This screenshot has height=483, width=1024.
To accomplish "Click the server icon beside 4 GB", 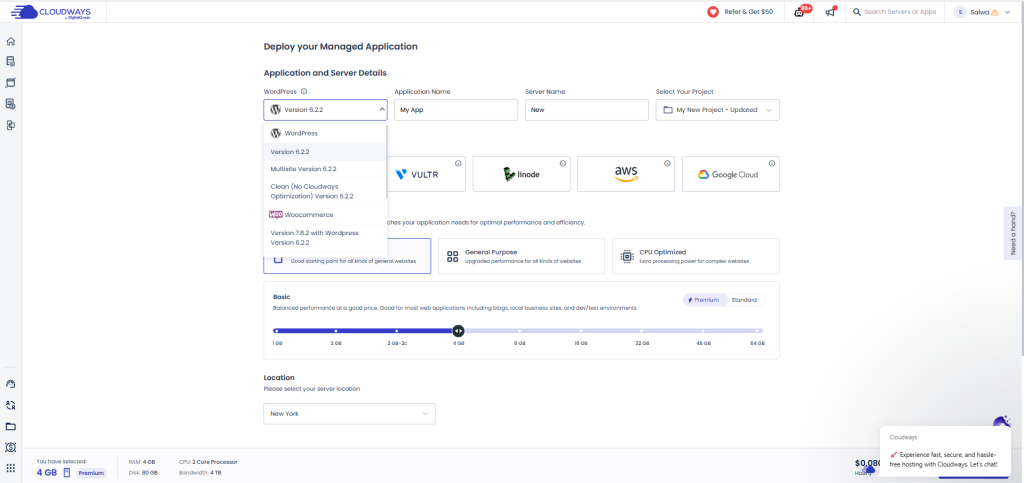I will click(x=67, y=473).
